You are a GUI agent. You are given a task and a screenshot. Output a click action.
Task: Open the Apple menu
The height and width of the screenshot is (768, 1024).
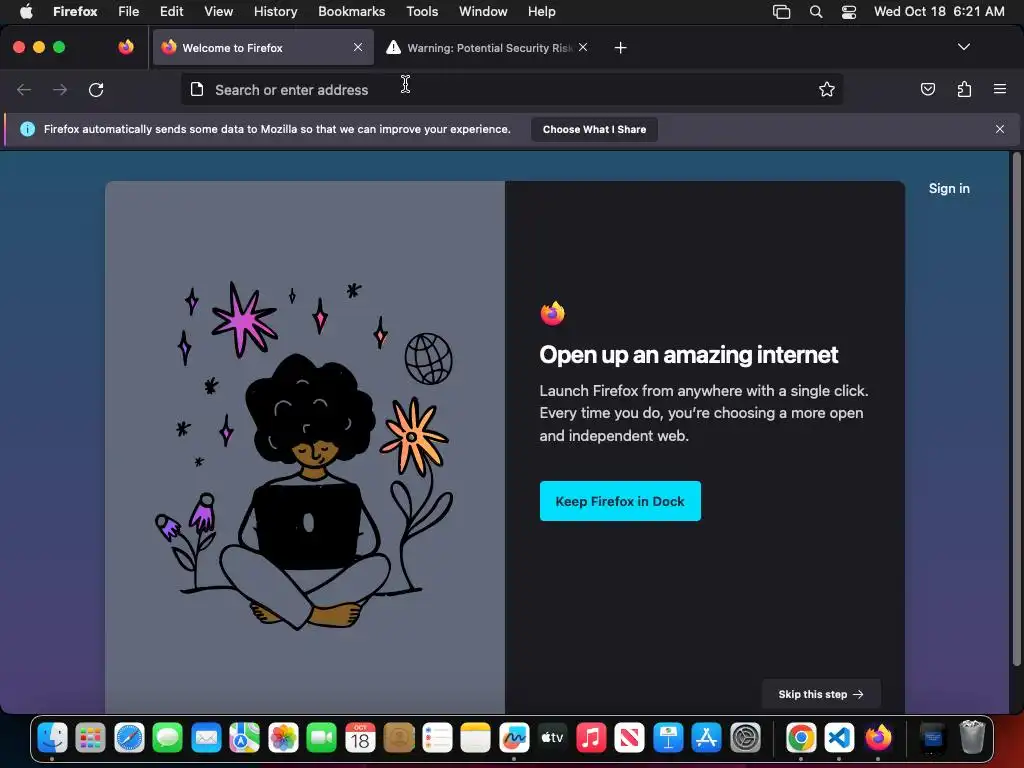pos(26,11)
